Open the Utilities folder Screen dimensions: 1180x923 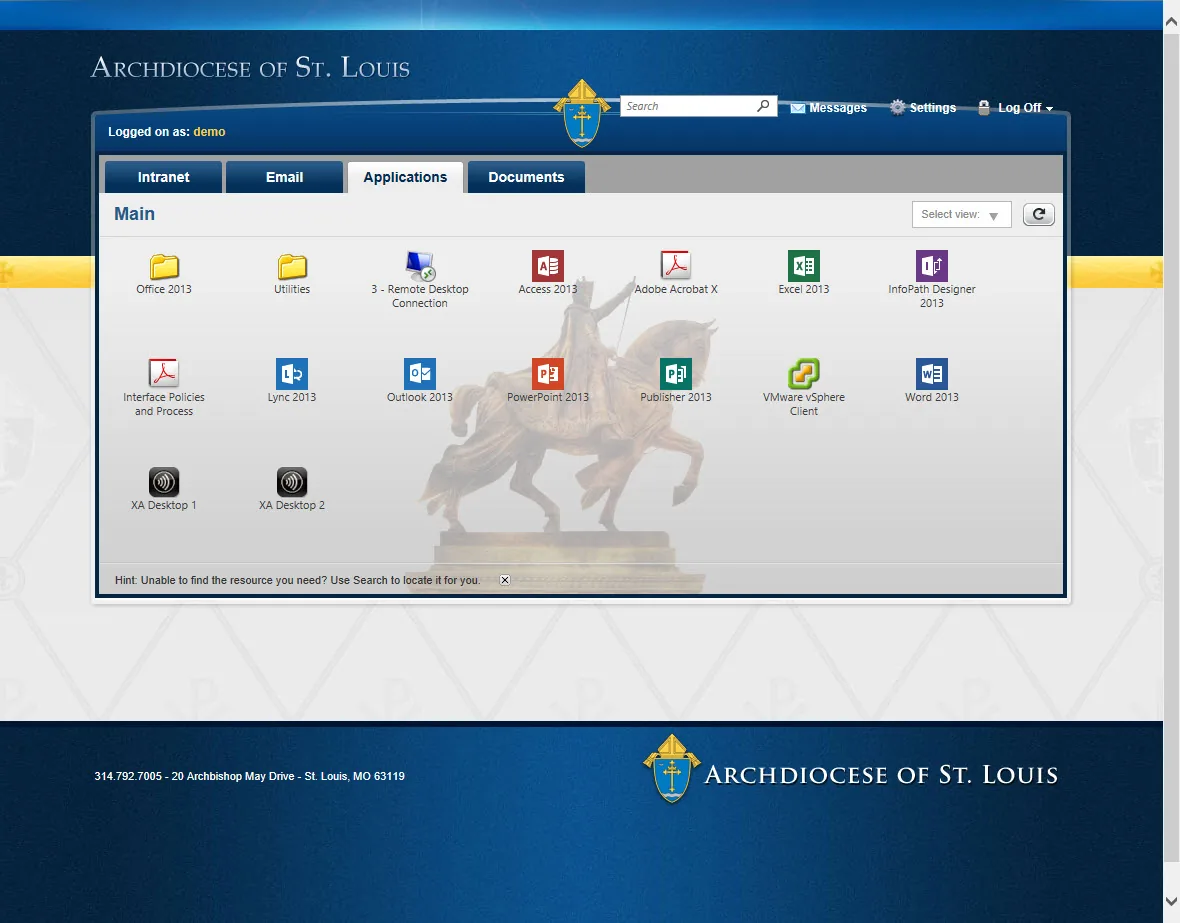pyautogui.click(x=292, y=274)
